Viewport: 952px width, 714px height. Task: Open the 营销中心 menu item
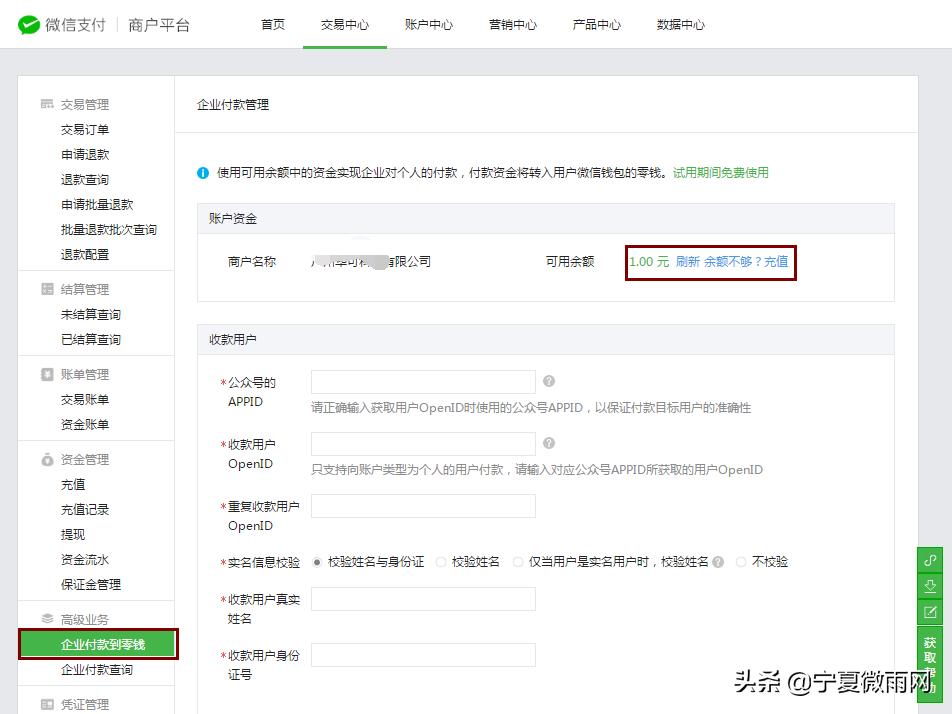click(513, 25)
